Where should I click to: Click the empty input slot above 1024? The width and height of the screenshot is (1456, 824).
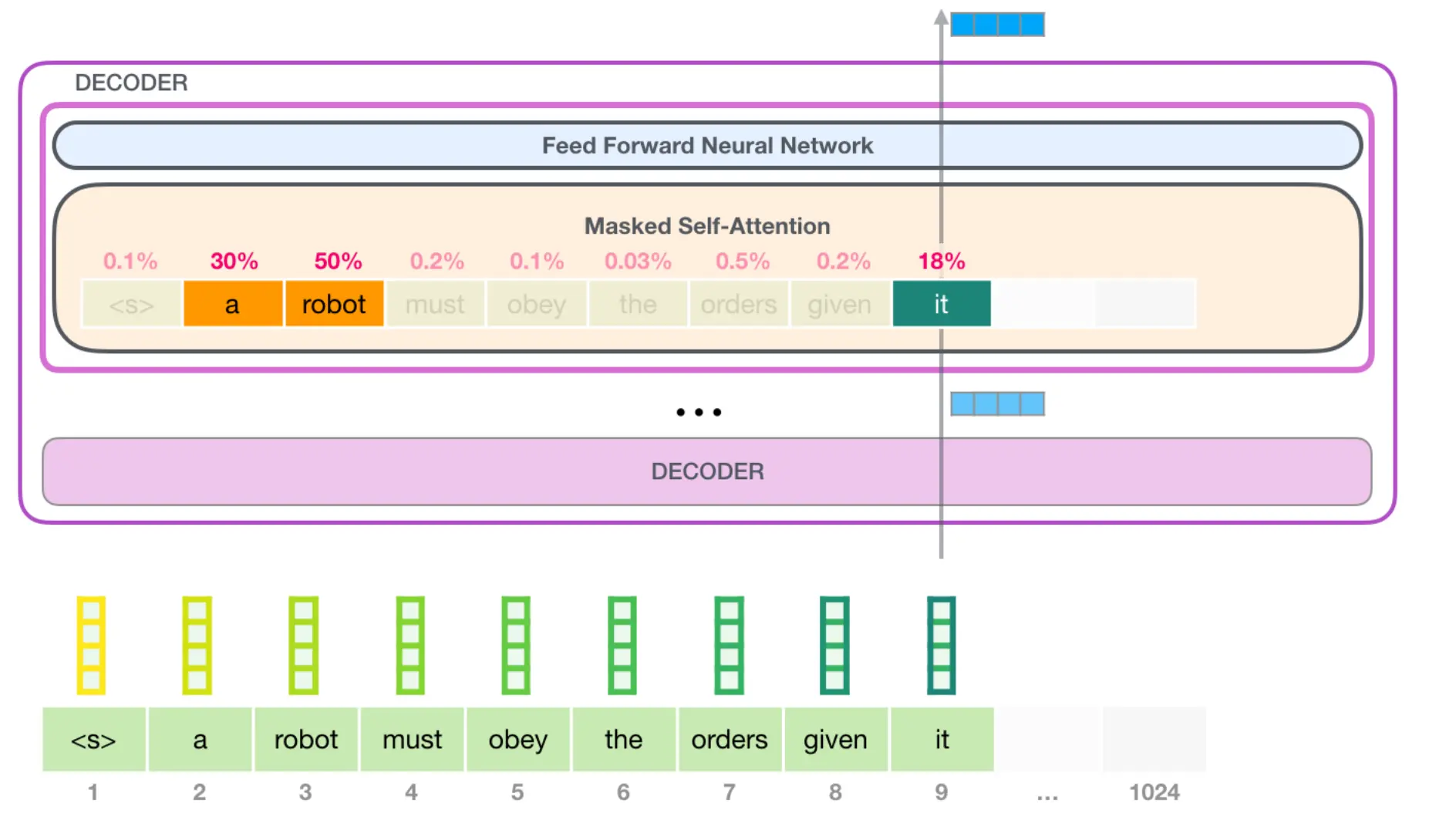1154,739
